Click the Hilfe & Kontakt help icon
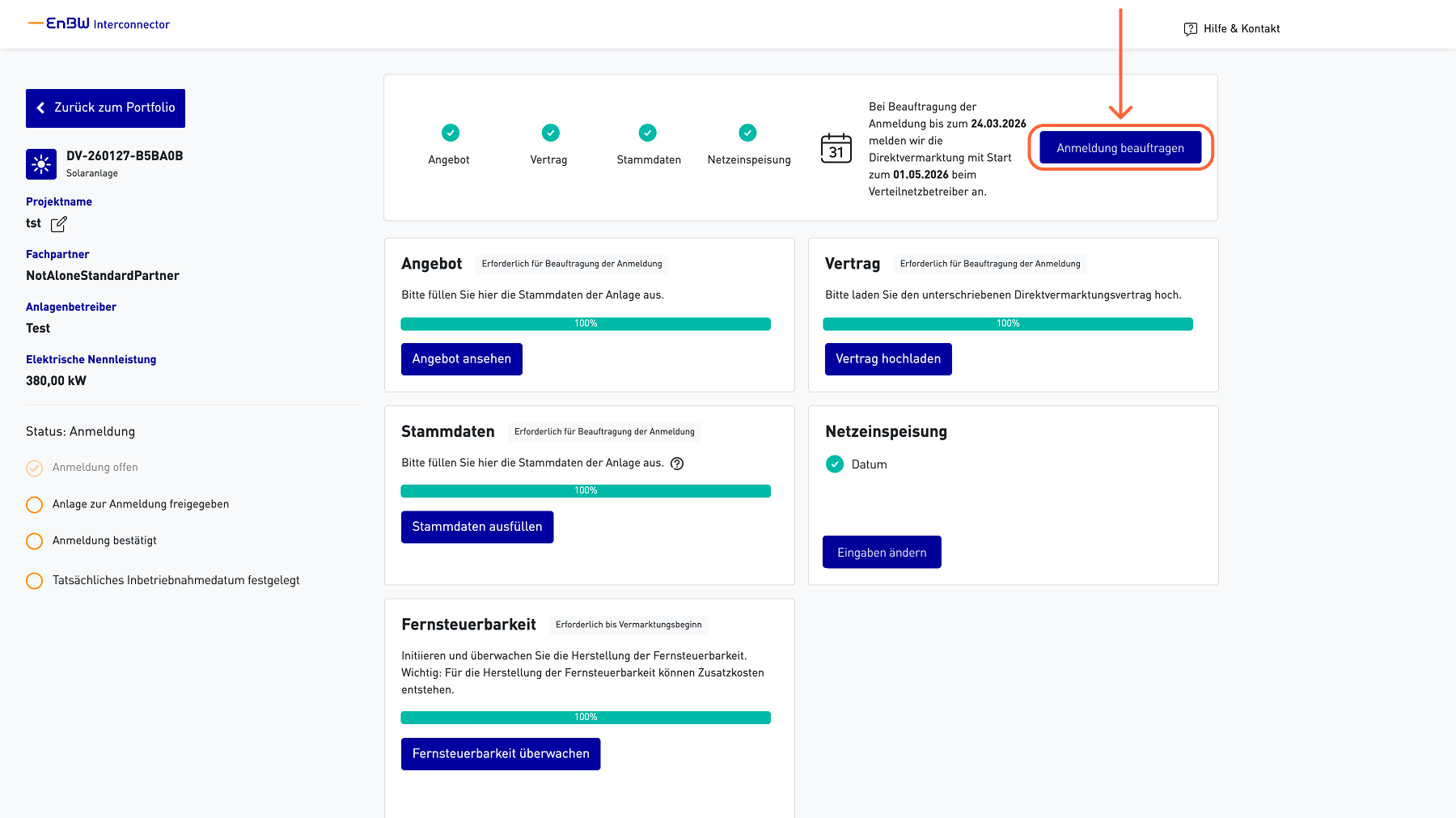The height and width of the screenshot is (818, 1456). pyautogui.click(x=1190, y=29)
